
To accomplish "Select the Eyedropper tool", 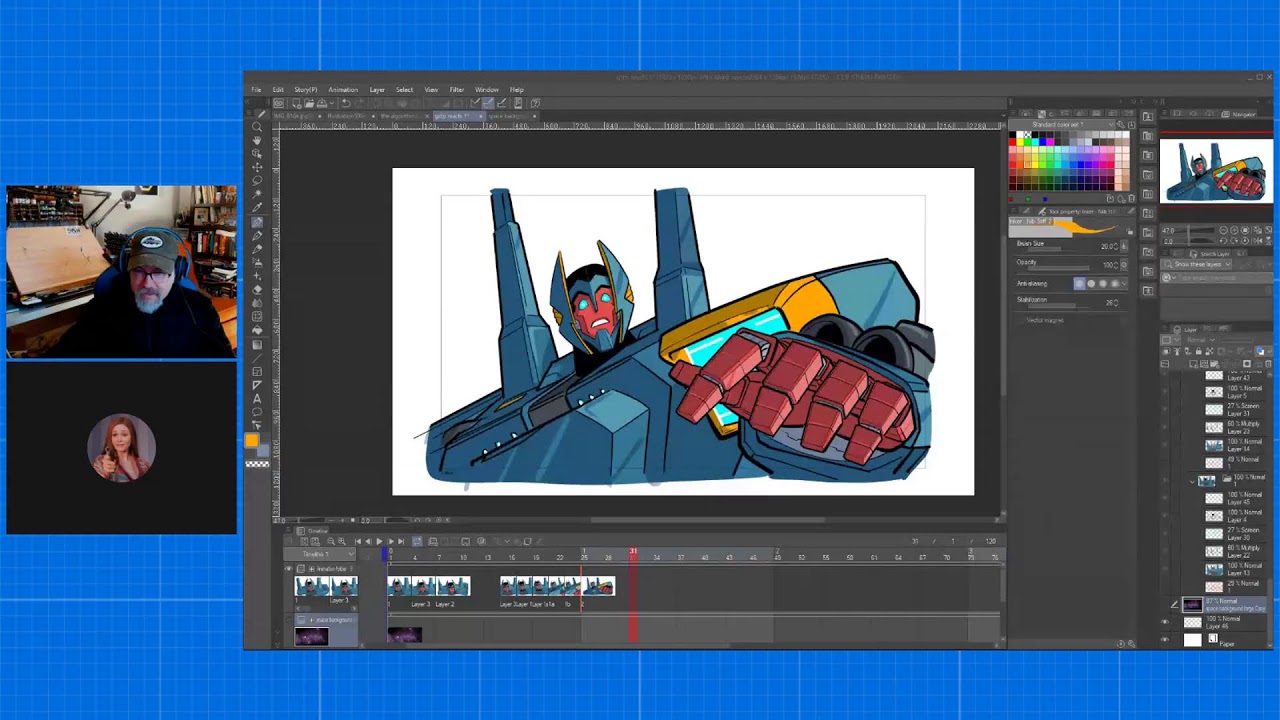I will [257, 208].
